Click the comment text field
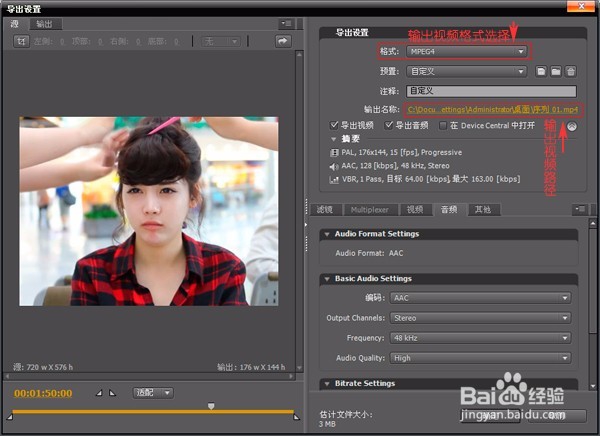600x436 pixels. 491,91
